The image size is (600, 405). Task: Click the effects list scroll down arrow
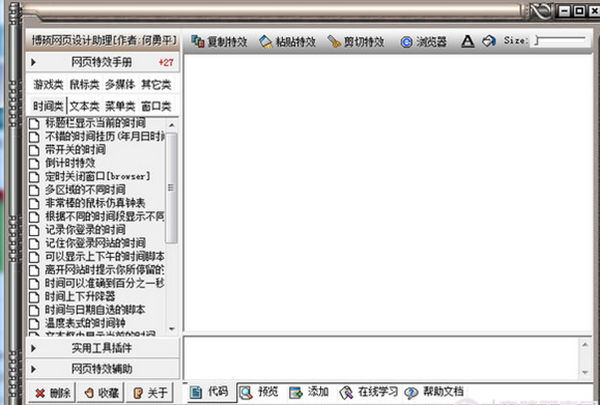click(171, 329)
